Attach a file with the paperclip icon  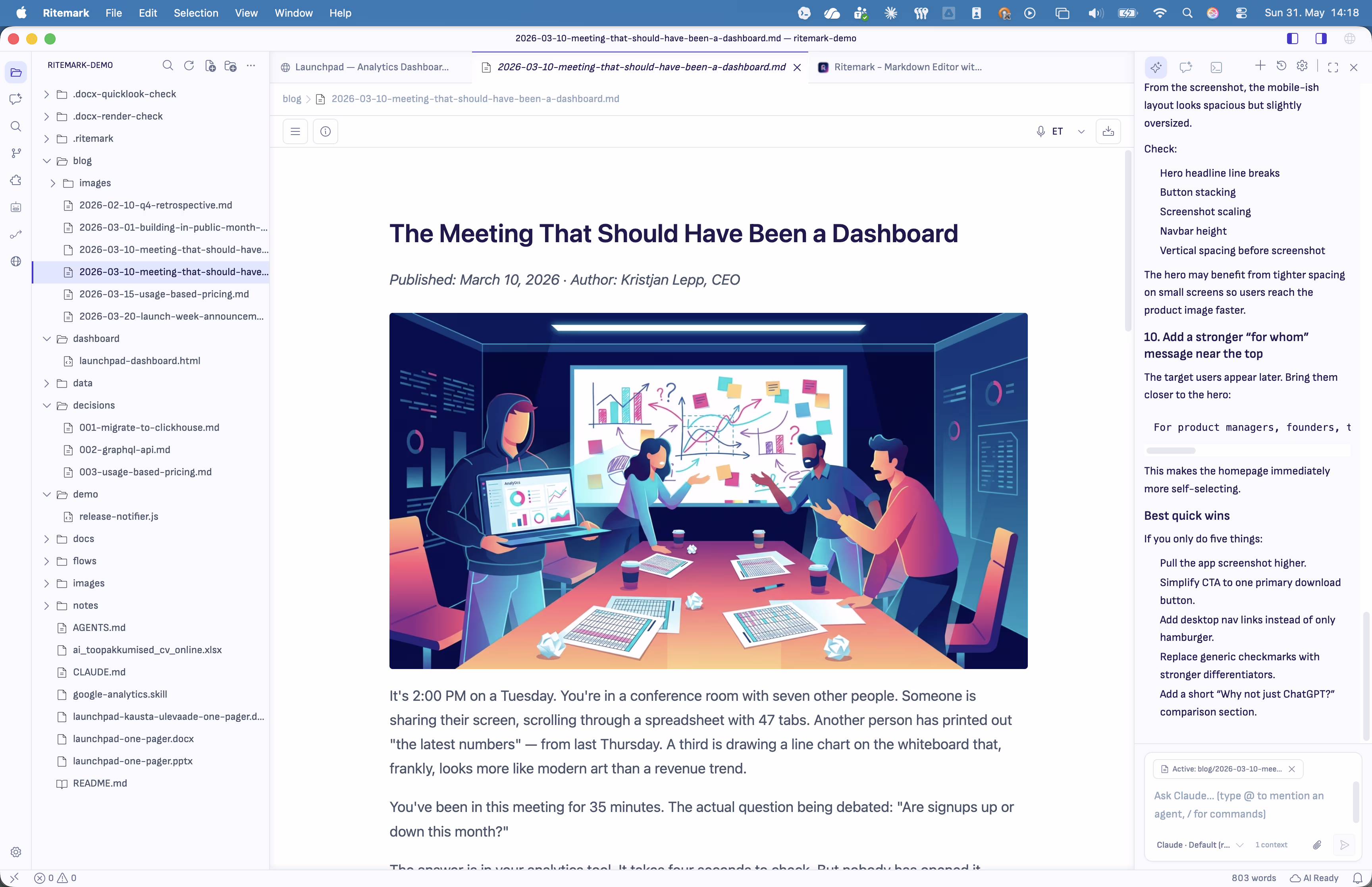(x=1317, y=845)
